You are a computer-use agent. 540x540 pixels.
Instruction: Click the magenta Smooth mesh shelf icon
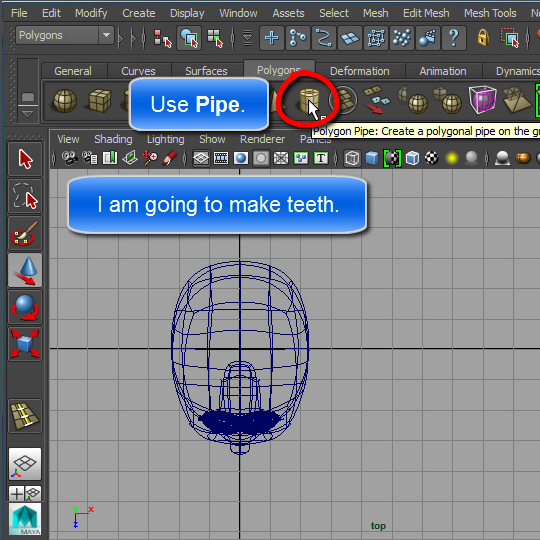(x=482, y=100)
